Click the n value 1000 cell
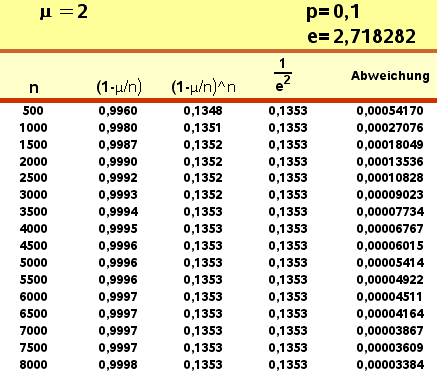This screenshot has width=437, height=373. 33,128
